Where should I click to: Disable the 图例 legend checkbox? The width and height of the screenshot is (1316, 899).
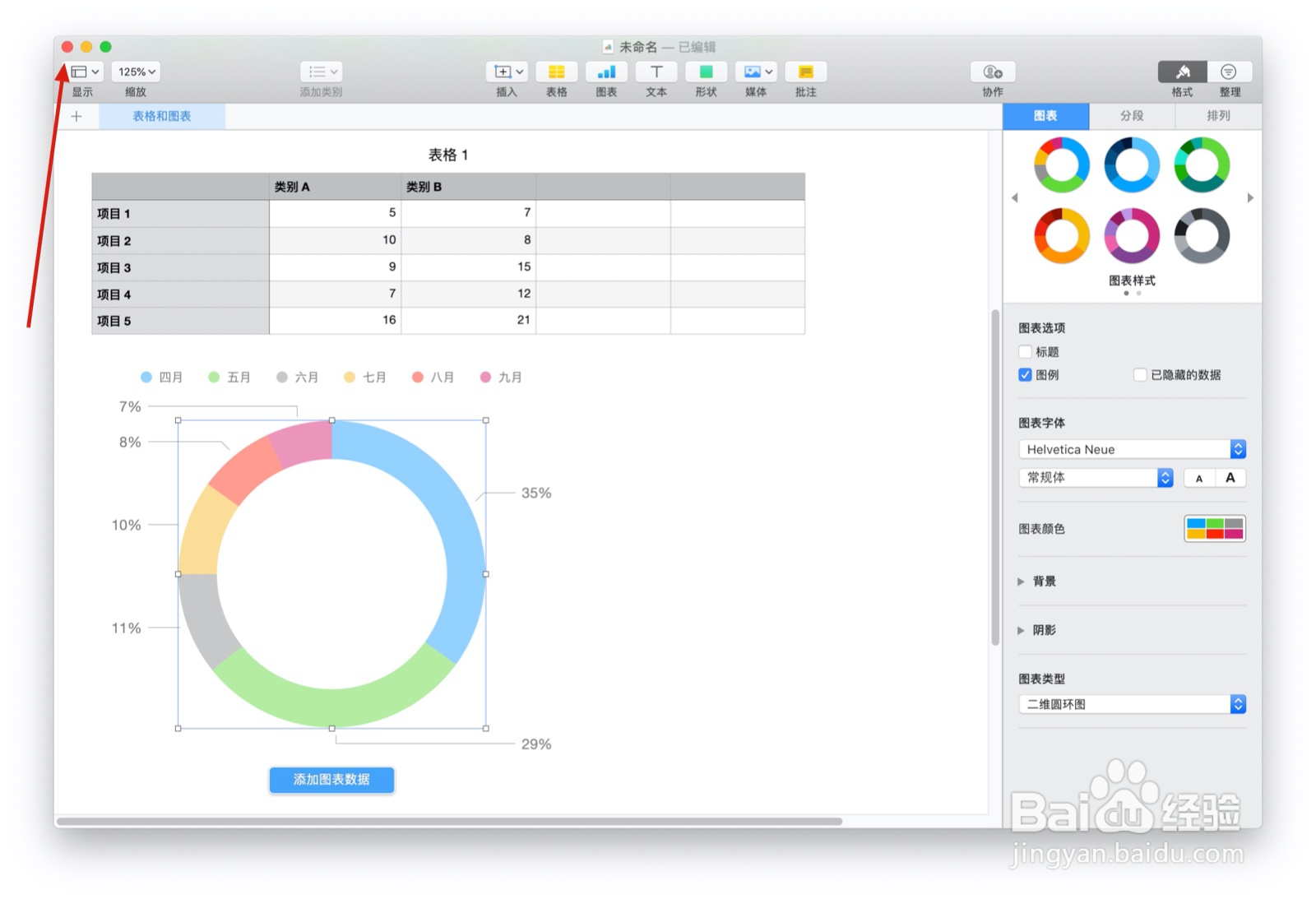[x=1025, y=374]
